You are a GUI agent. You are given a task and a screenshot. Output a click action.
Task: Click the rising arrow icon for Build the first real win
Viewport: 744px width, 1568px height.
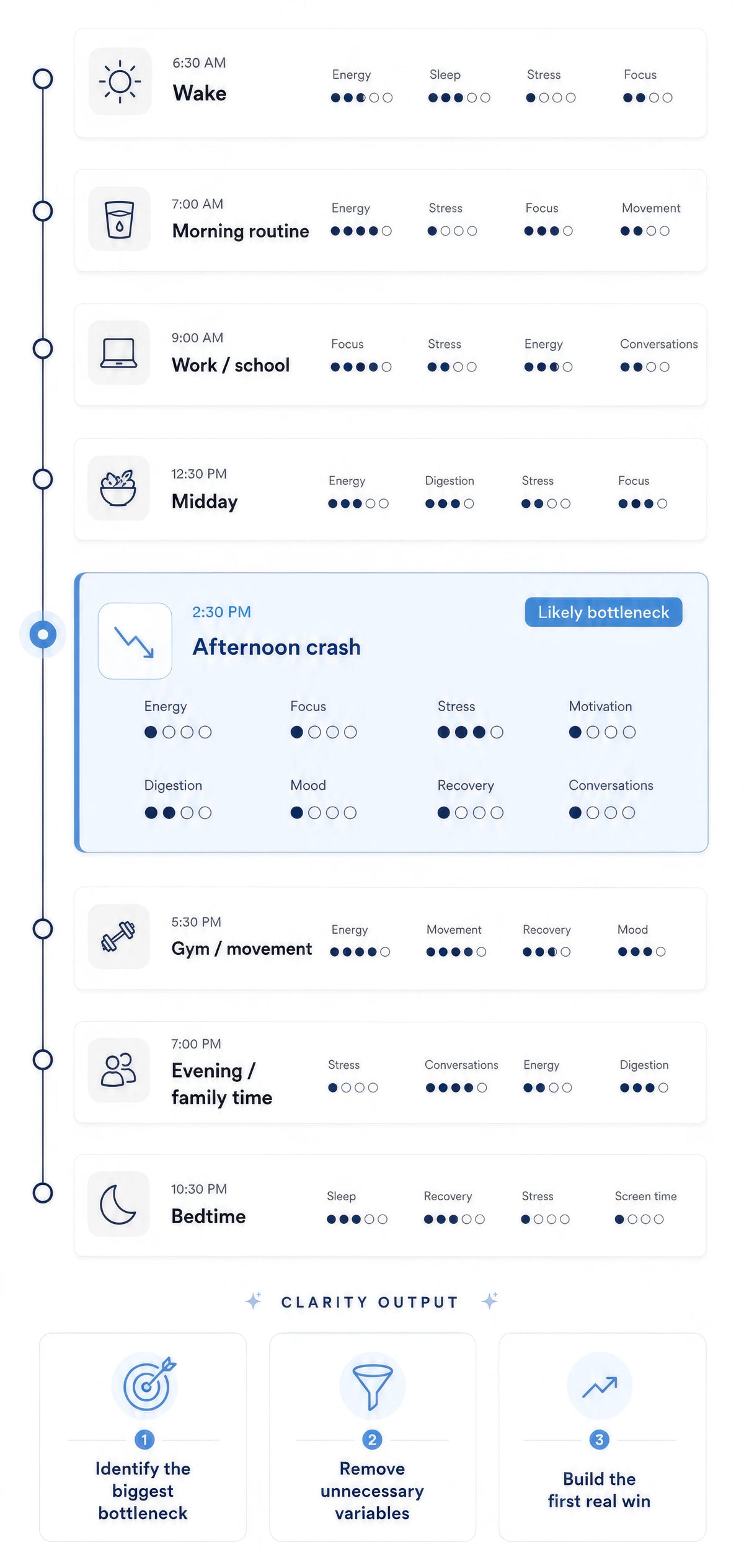(x=600, y=1386)
